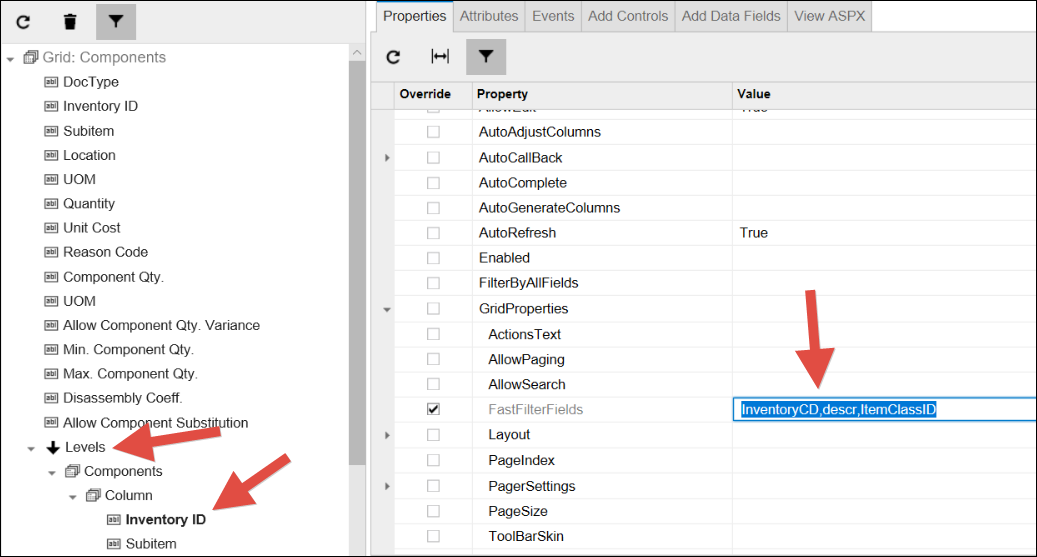Check the AutoRefresh override checkbox

point(433,233)
